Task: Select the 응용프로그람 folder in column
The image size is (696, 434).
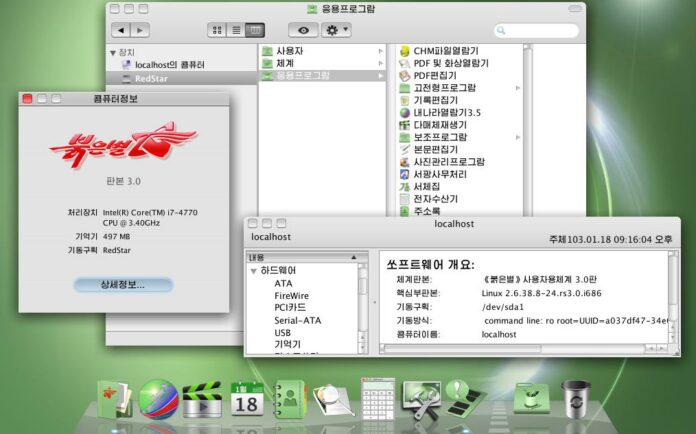Action: coord(322,75)
